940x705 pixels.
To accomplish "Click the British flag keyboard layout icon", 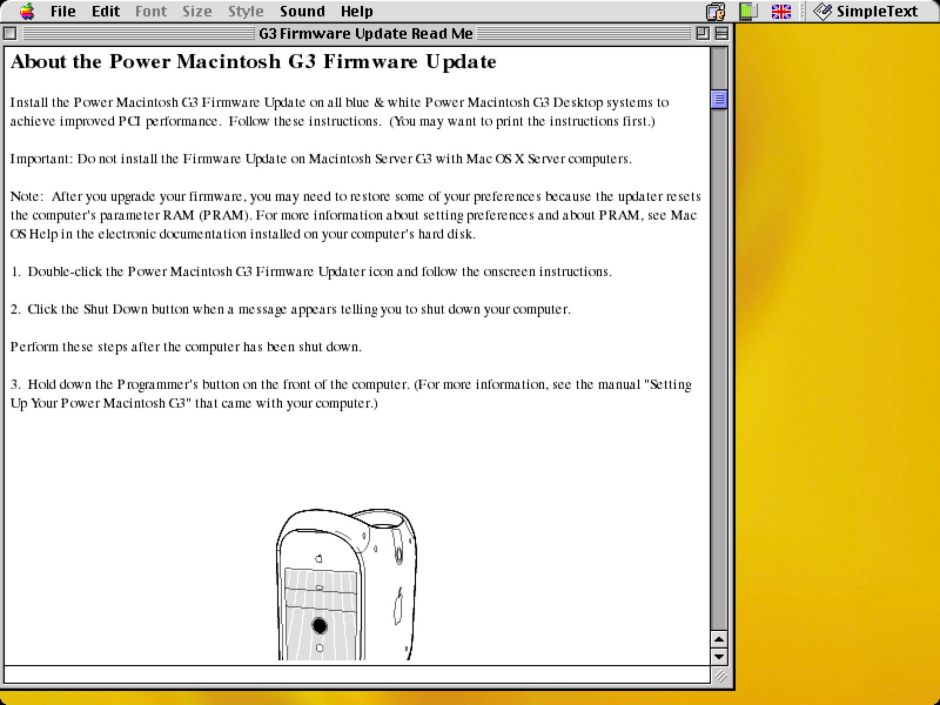I will (781, 11).
